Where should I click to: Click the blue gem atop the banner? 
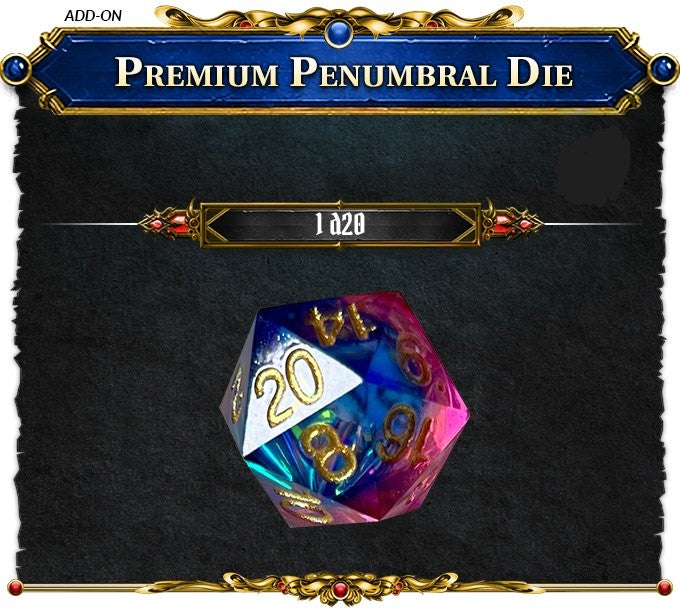(x=339, y=33)
